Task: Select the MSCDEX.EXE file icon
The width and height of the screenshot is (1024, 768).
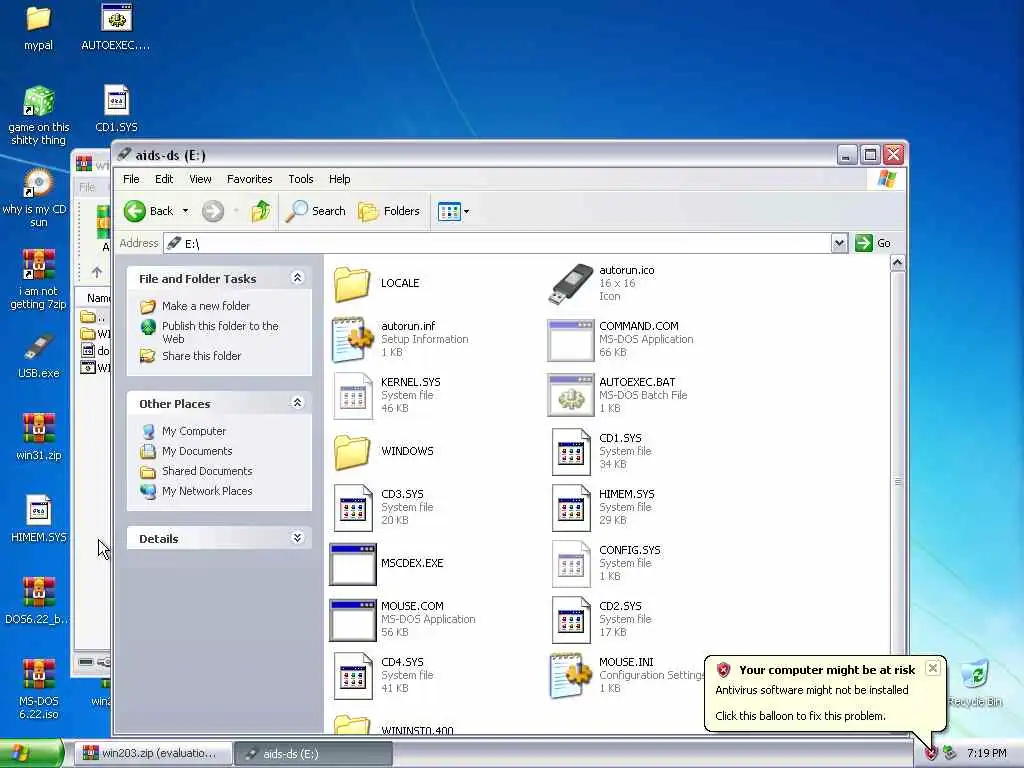Action: [x=352, y=564]
